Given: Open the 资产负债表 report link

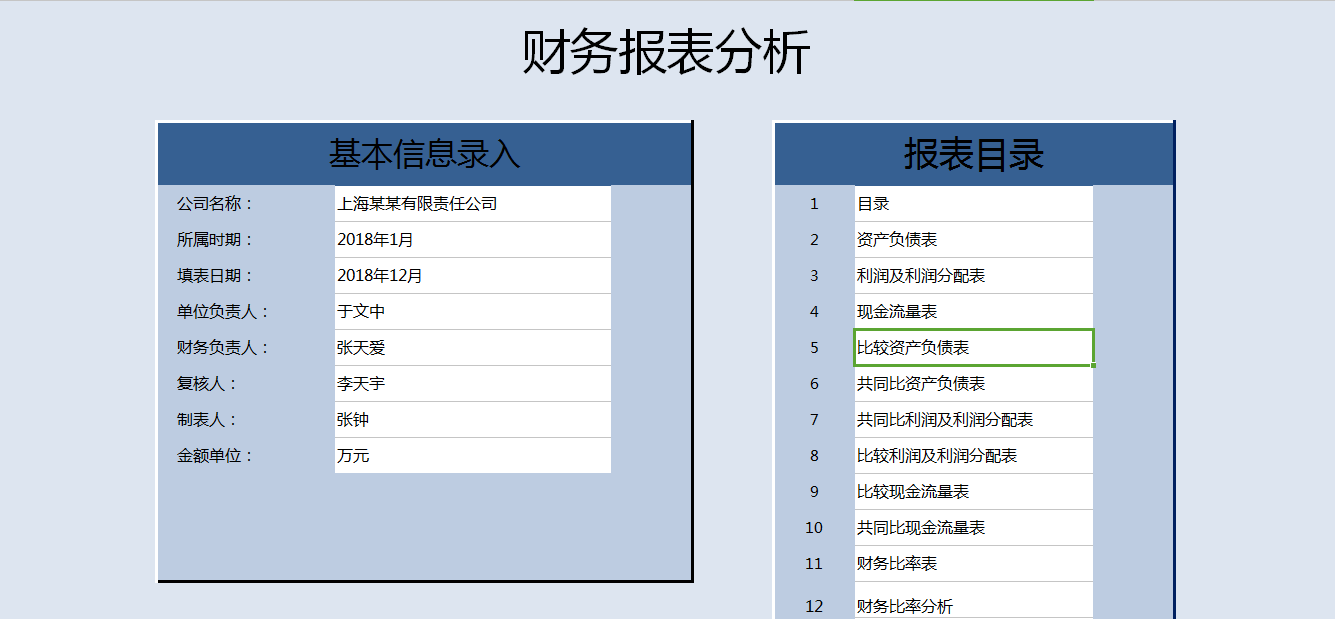Looking at the screenshot, I should pyautogui.click(x=974, y=240).
